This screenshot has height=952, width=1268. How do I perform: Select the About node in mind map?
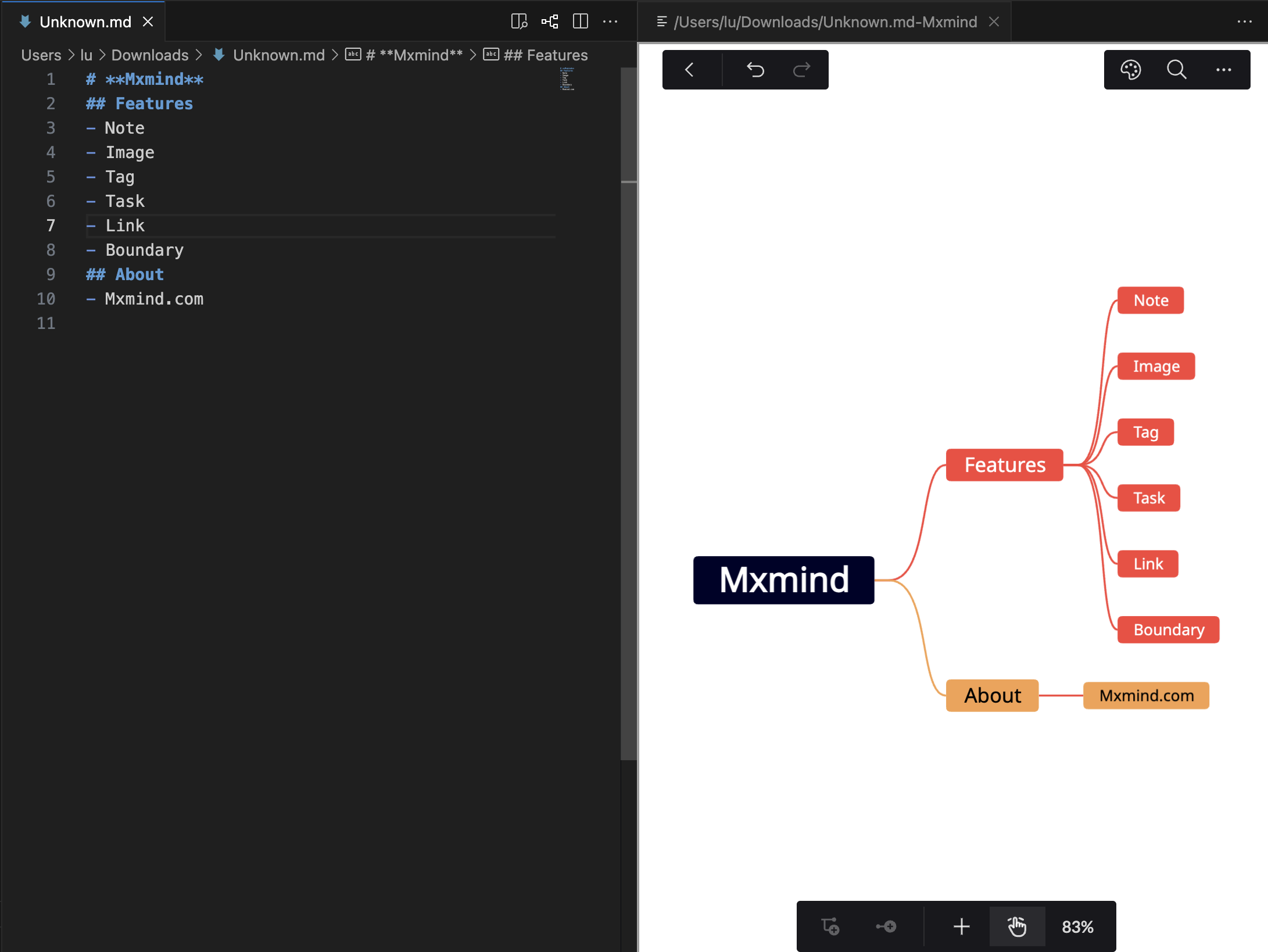(x=993, y=696)
